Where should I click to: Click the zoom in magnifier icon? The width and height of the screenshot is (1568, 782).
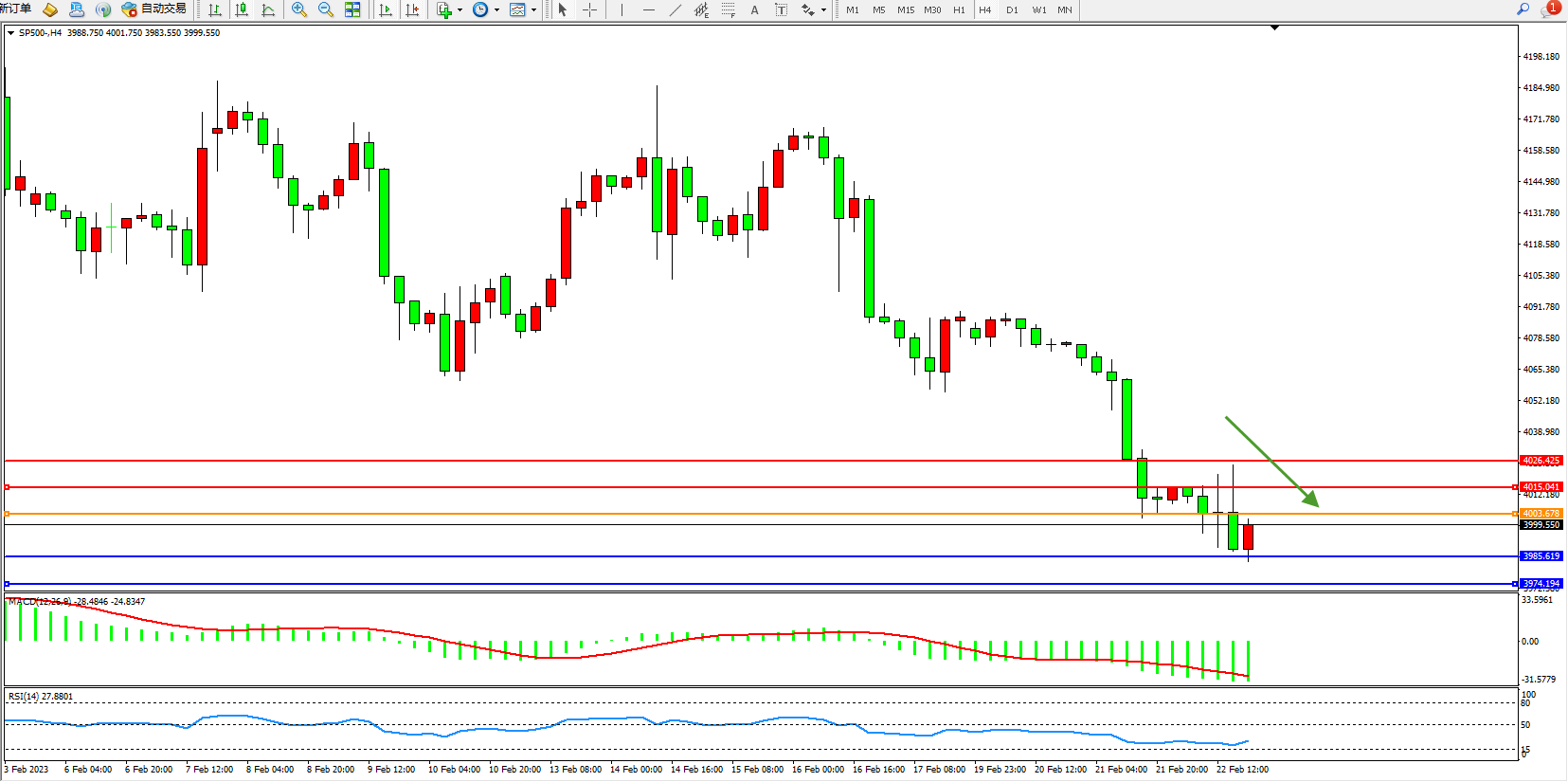[299, 9]
